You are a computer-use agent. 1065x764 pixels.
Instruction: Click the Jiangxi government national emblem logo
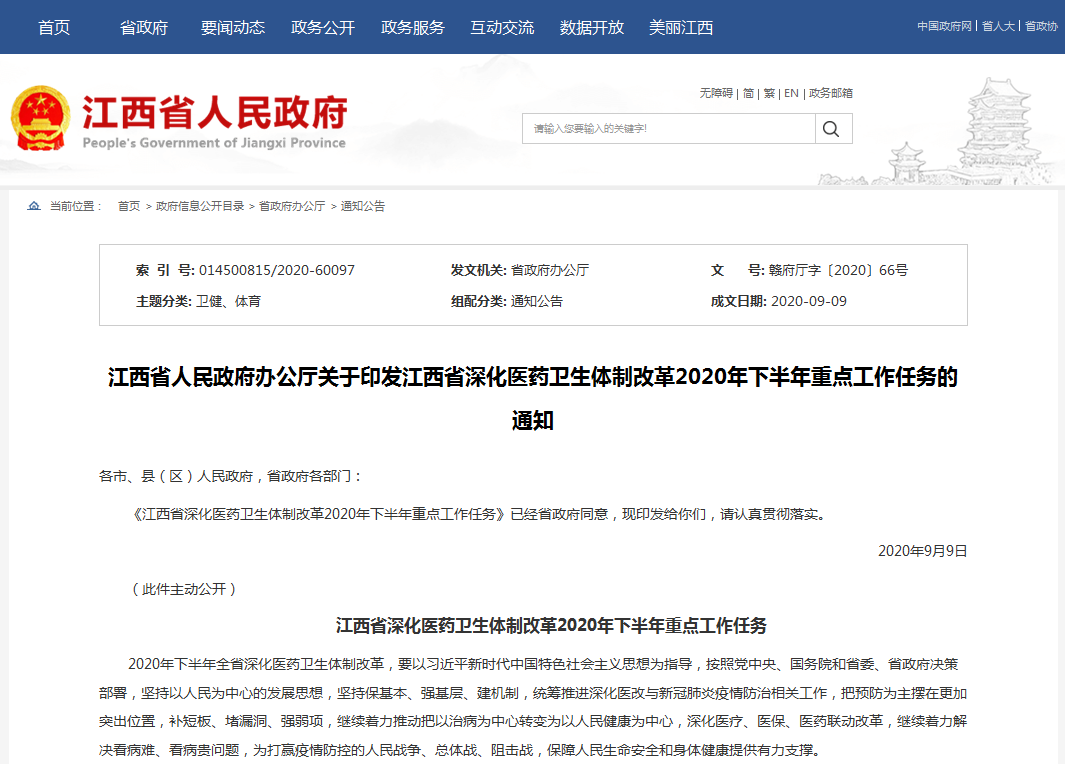(x=40, y=118)
